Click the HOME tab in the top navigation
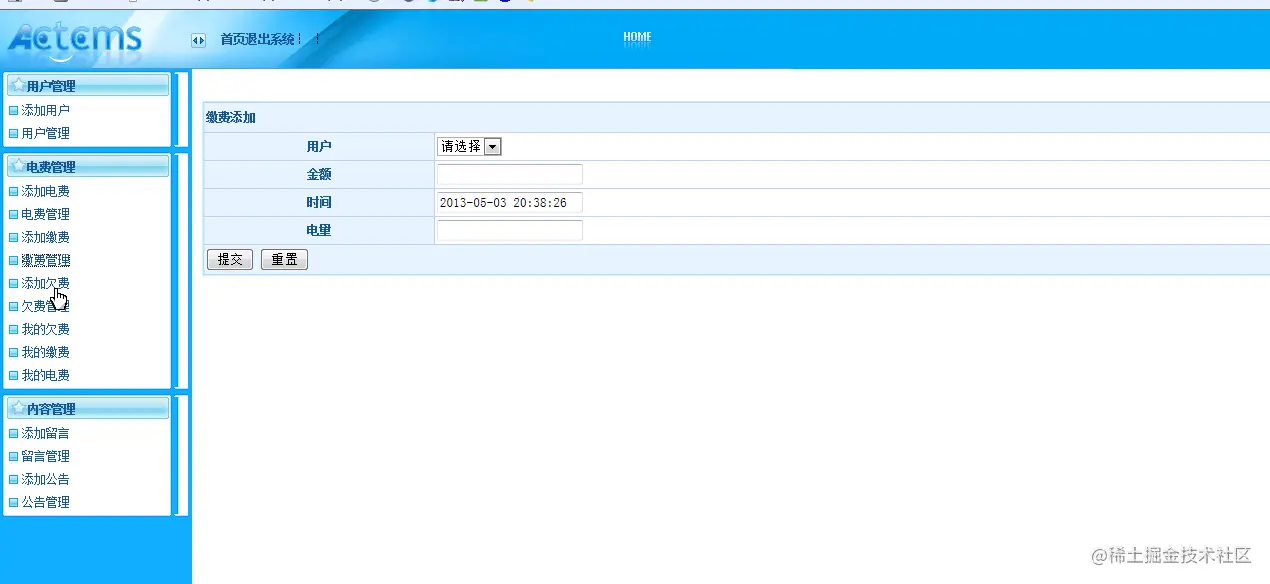The width and height of the screenshot is (1270, 584). [x=637, y=37]
